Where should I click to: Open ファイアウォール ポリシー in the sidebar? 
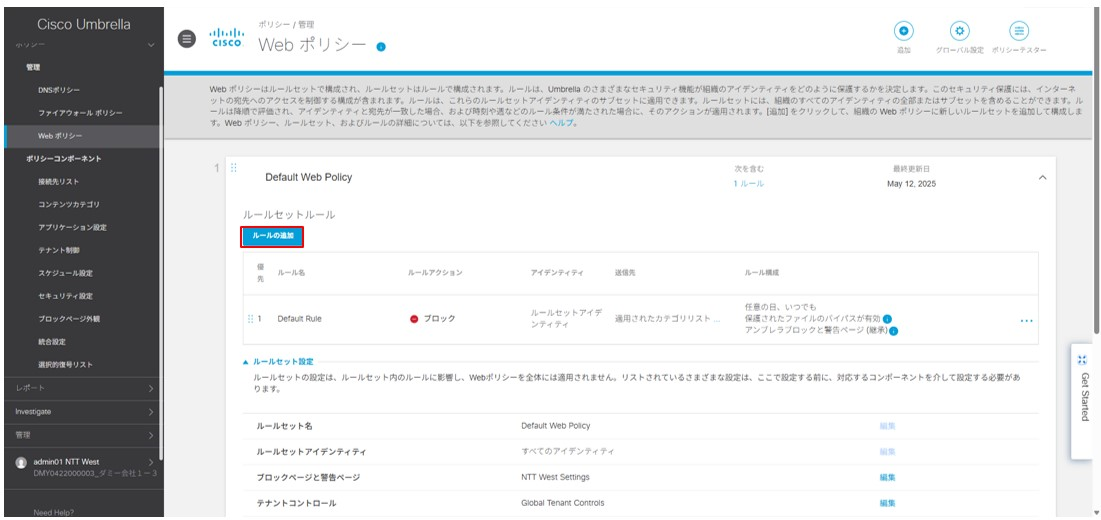tap(82, 113)
